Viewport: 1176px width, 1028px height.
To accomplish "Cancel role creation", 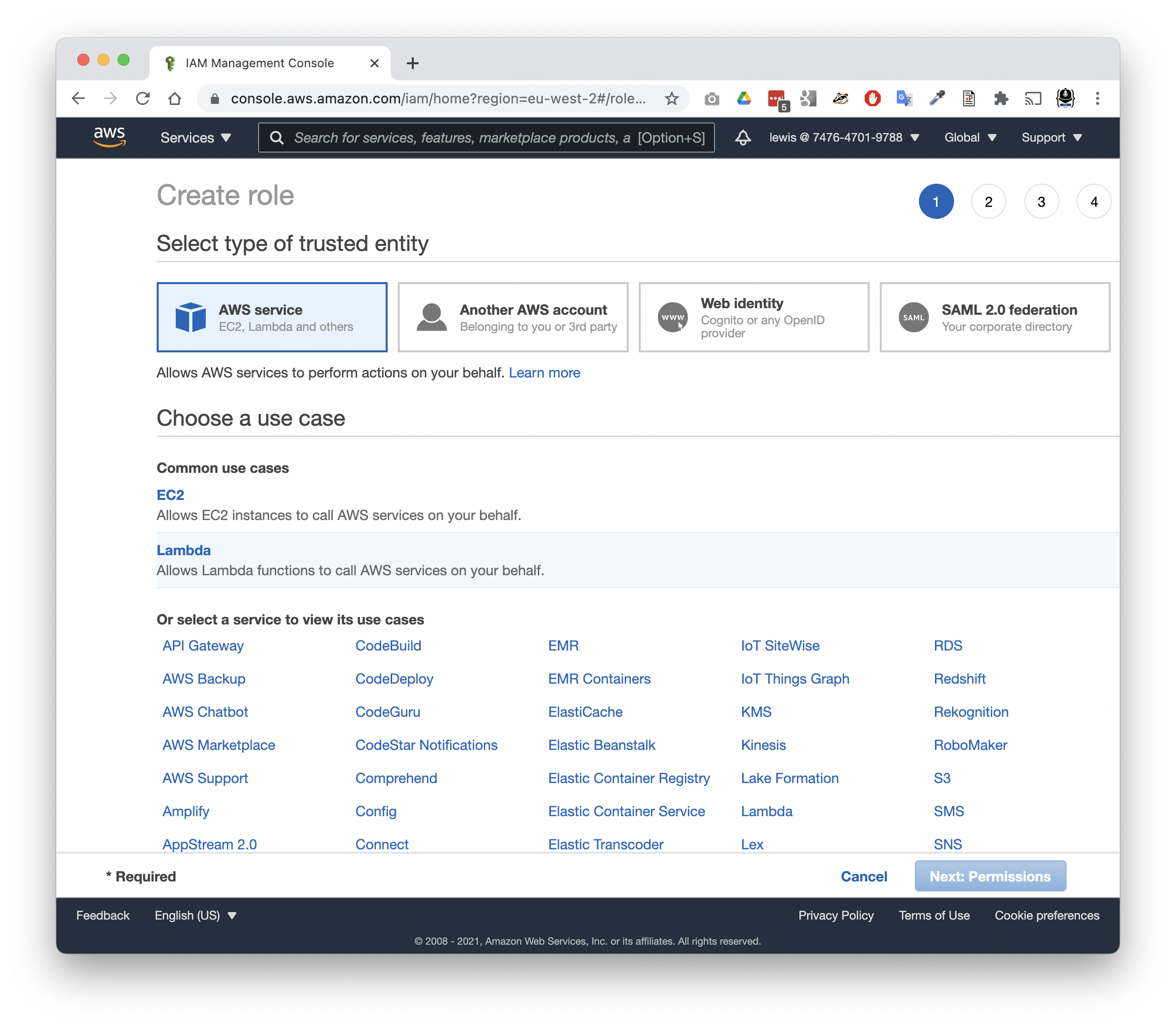I will [864, 876].
